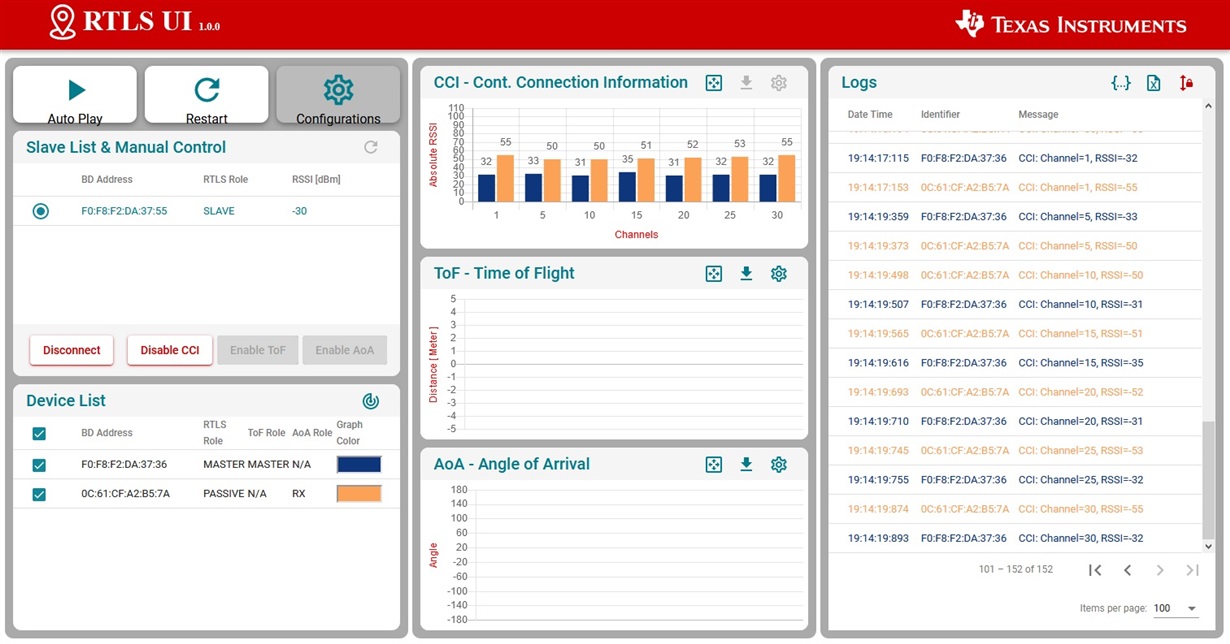Select log row 19:14:17:115
The height and width of the screenshot is (644, 1230).
point(1015,158)
